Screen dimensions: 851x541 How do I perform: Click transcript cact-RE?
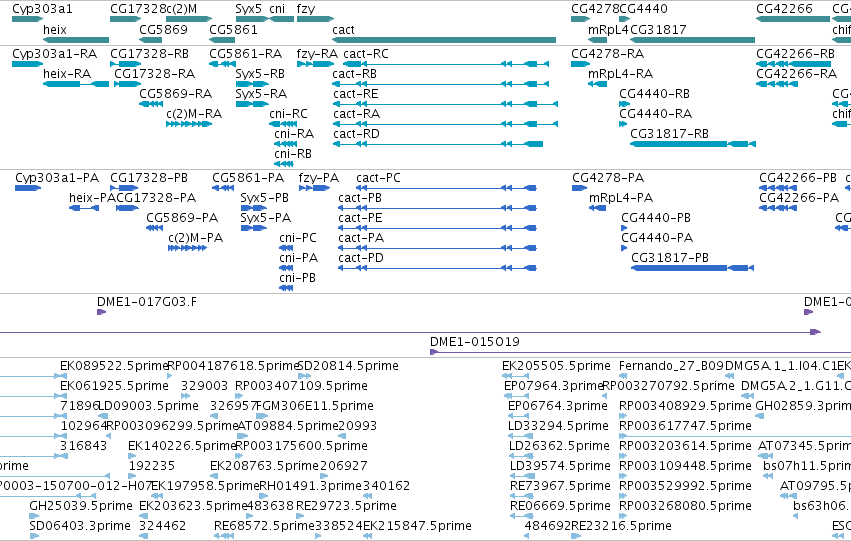[x=355, y=94]
